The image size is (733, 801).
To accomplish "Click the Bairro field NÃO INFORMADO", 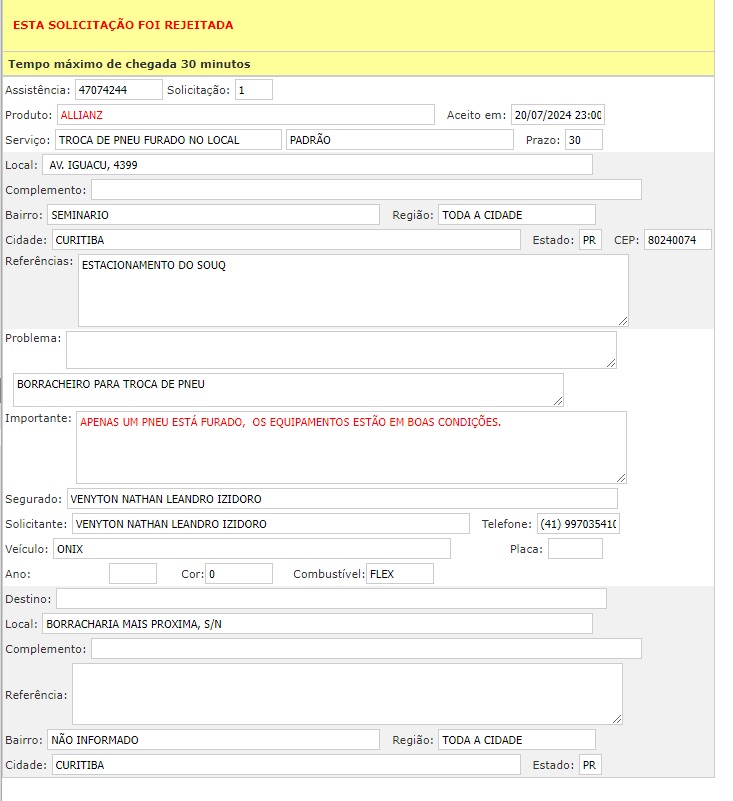I will pos(214,740).
